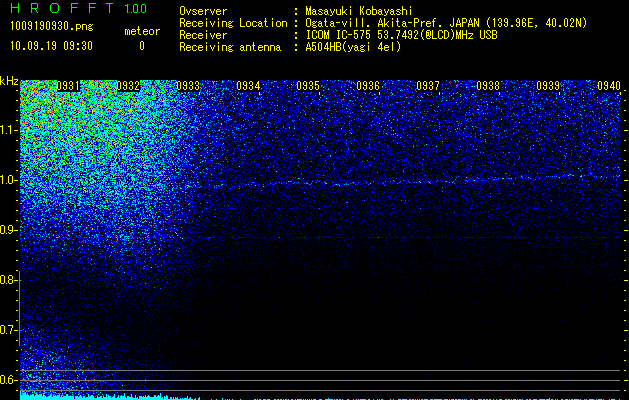
Task: Click the Receiver label
Action: (203, 35)
